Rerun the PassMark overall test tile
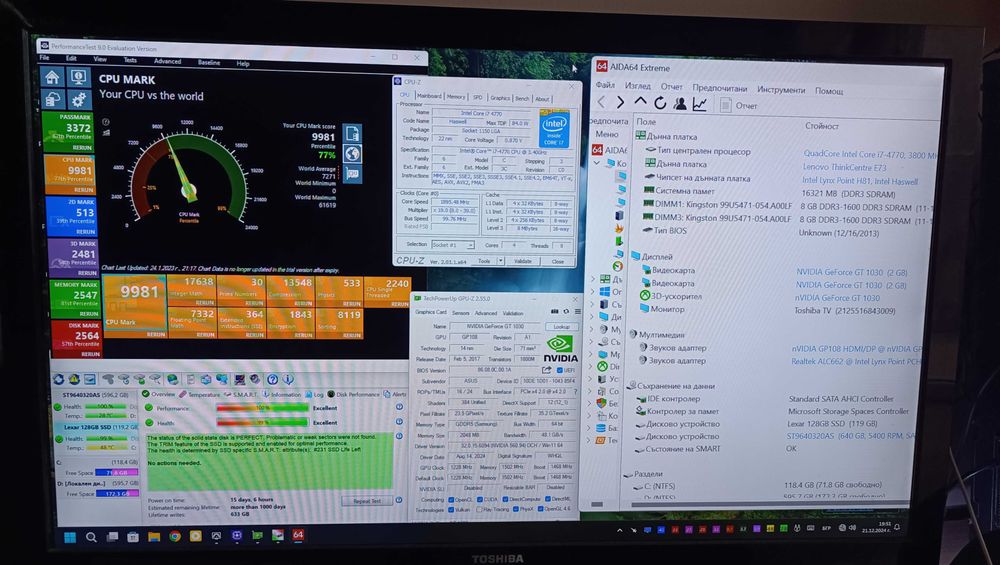This screenshot has height=565, width=1000. pyautogui.click(x=82, y=148)
